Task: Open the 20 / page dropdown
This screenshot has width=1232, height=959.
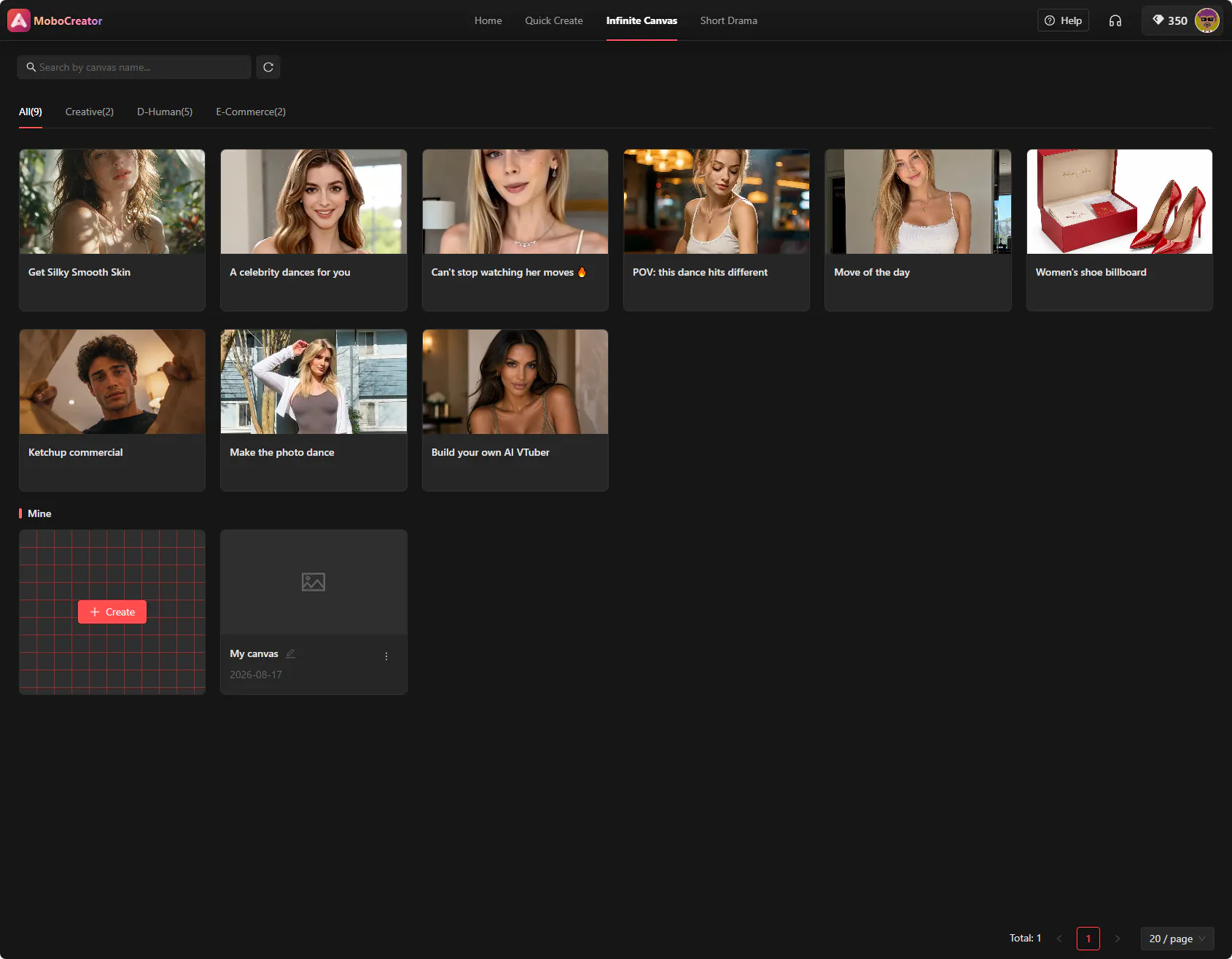Action: tap(1177, 939)
